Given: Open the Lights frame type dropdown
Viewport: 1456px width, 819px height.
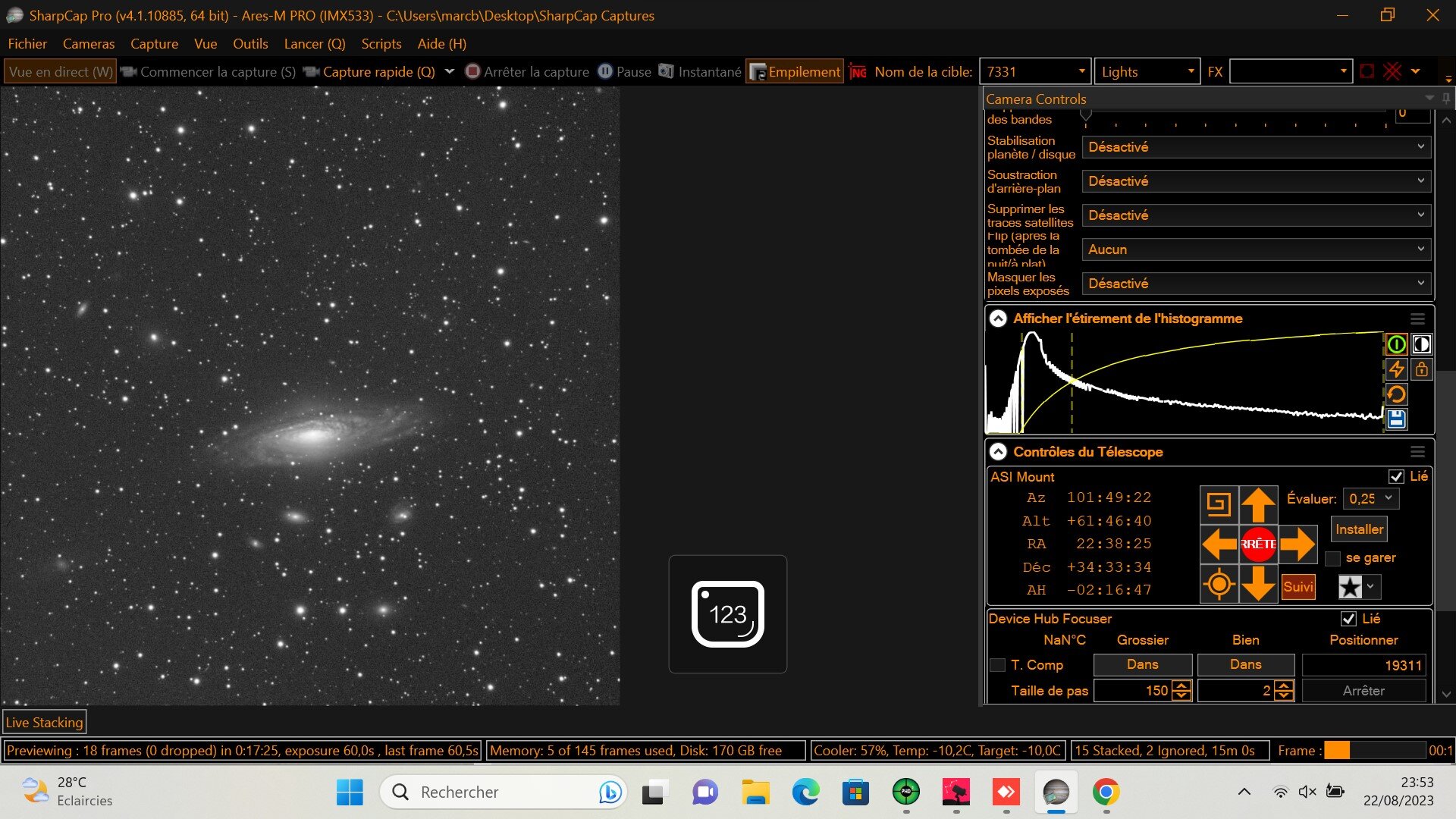Looking at the screenshot, I should click(x=1191, y=71).
